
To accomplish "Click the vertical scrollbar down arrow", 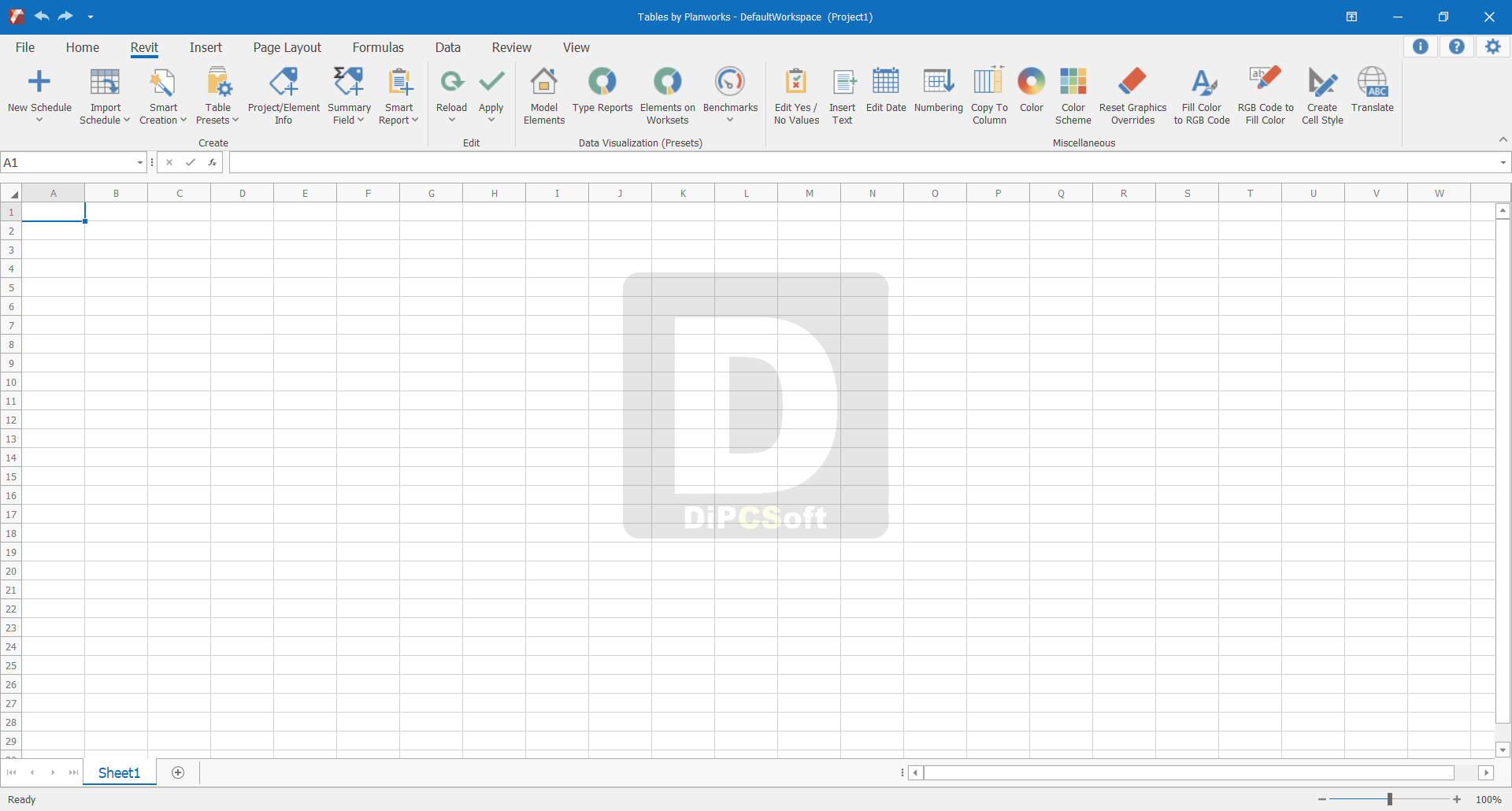I will coord(1503,750).
